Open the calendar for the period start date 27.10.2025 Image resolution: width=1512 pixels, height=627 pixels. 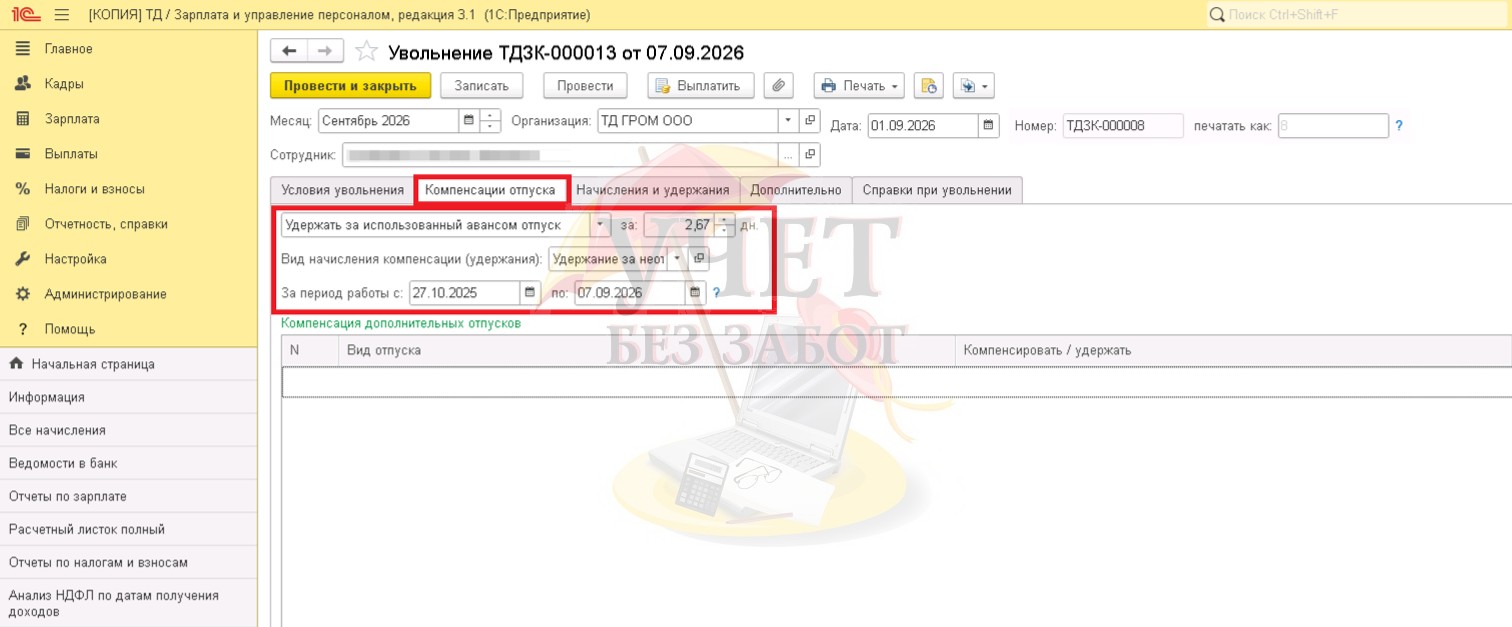(529, 293)
